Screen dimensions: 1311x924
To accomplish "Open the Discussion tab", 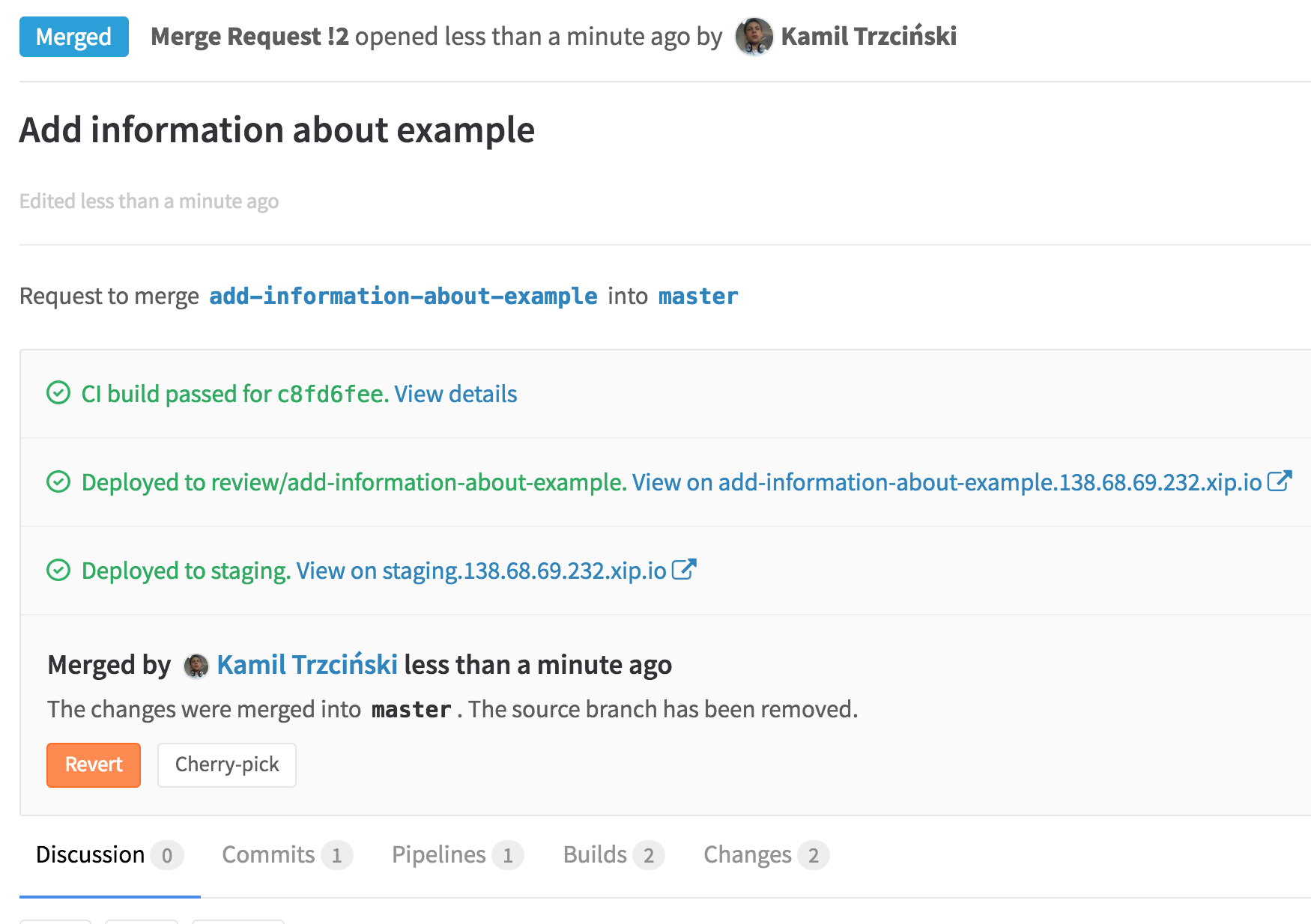I will [91, 854].
